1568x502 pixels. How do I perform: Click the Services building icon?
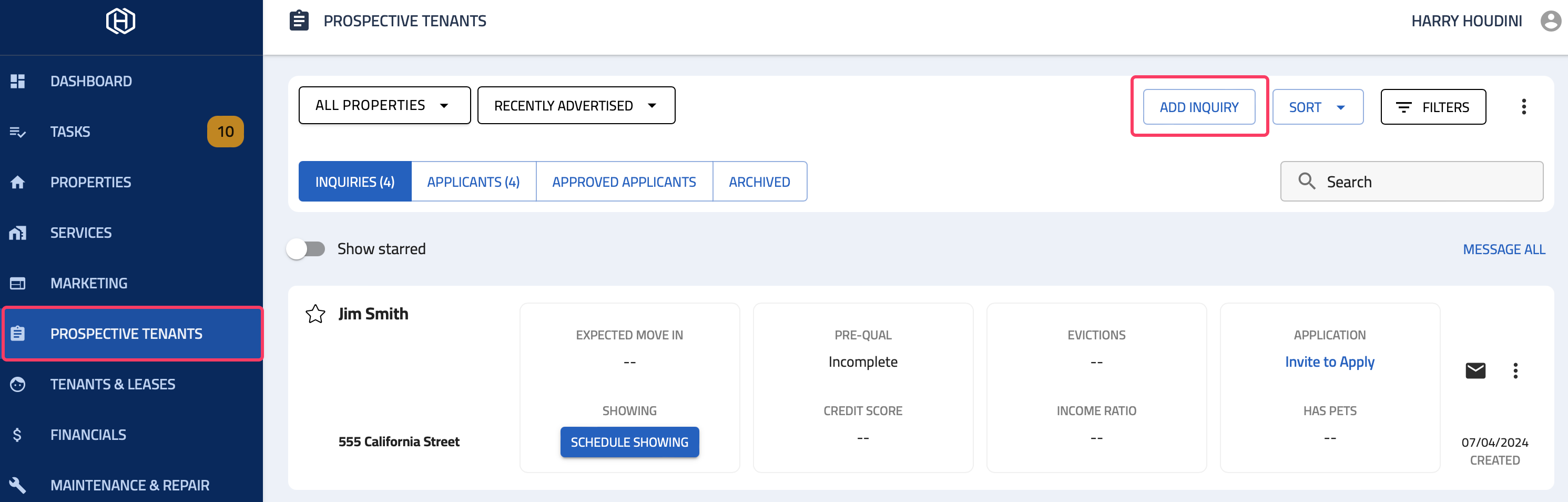tap(18, 233)
